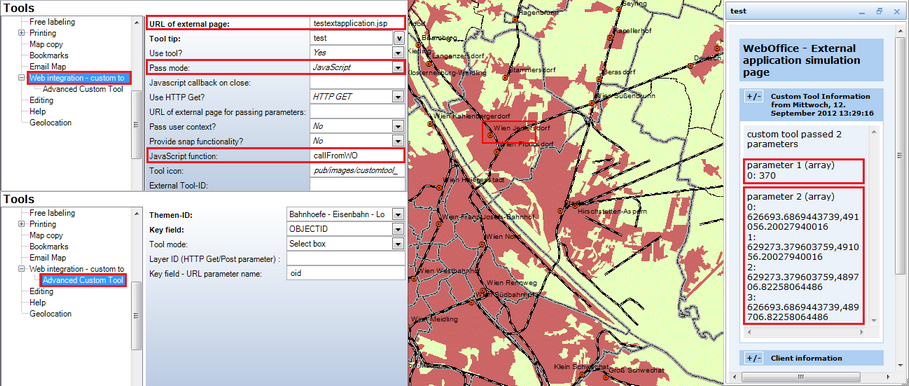This screenshot has width=909, height=386.
Task: Select Geolocation in lower Tools tree
Action: click(50, 314)
